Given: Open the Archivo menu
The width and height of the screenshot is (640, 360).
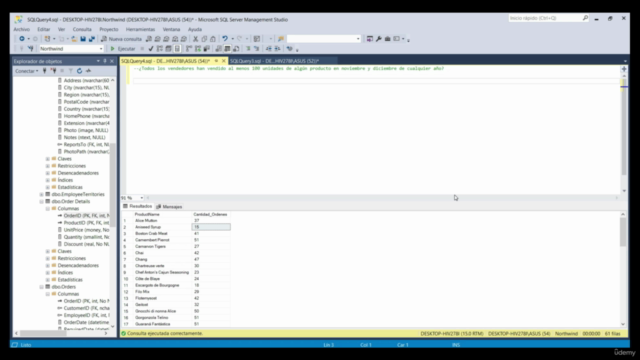Looking at the screenshot, I should pos(22,29).
